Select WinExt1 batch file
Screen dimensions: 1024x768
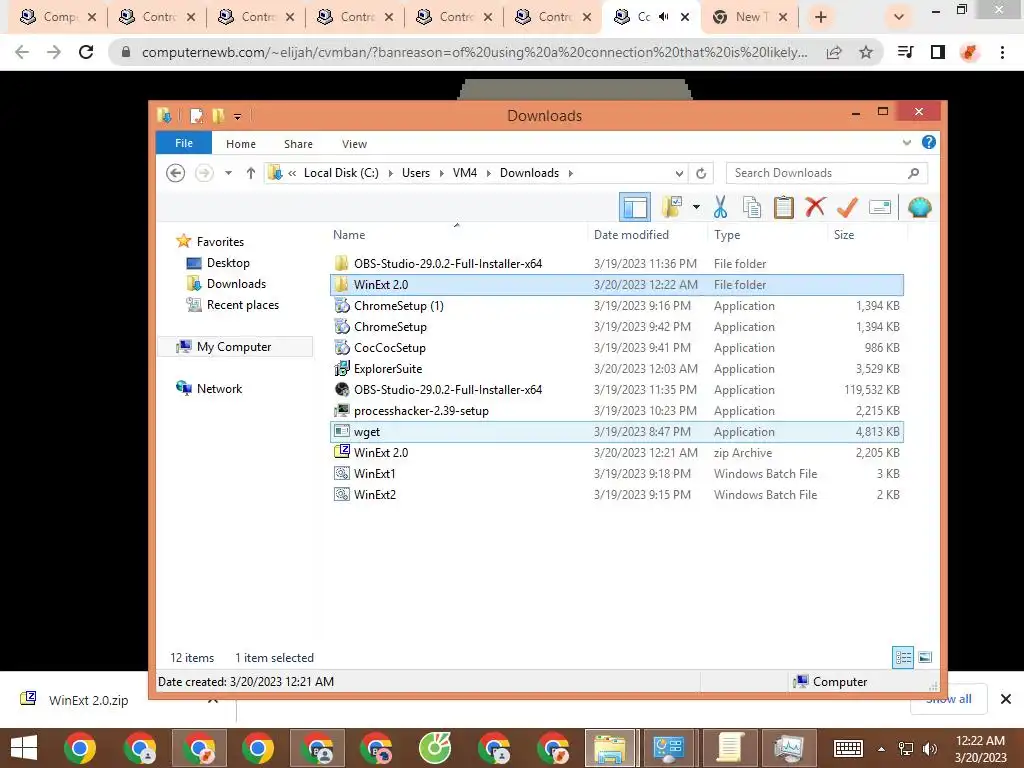(616, 473)
